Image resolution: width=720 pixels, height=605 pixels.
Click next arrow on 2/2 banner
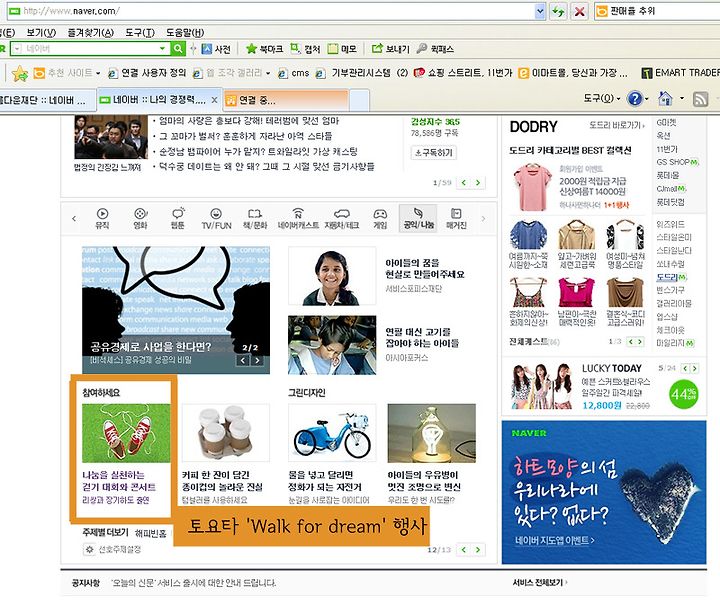tap(258, 361)
